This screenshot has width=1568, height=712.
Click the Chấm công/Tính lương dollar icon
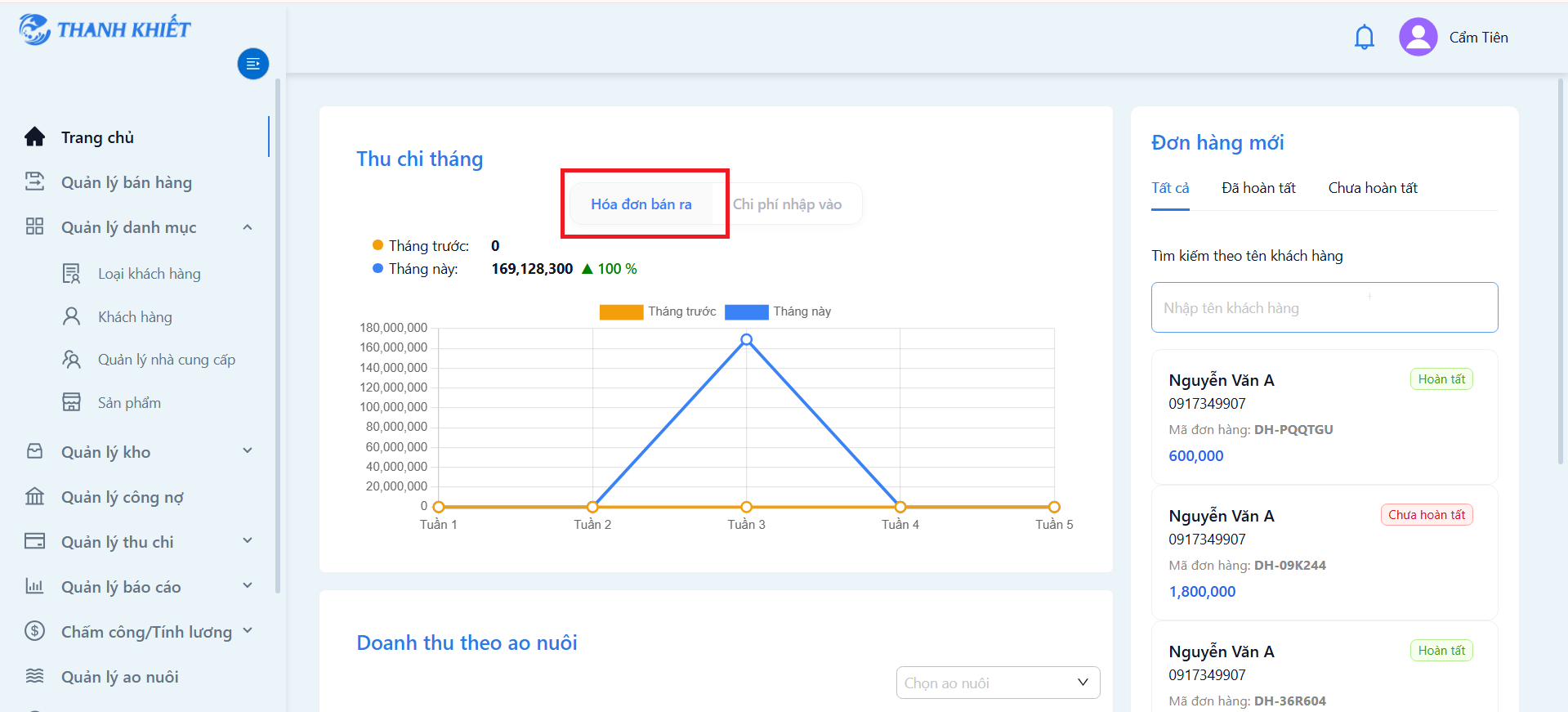coord(34,631)
